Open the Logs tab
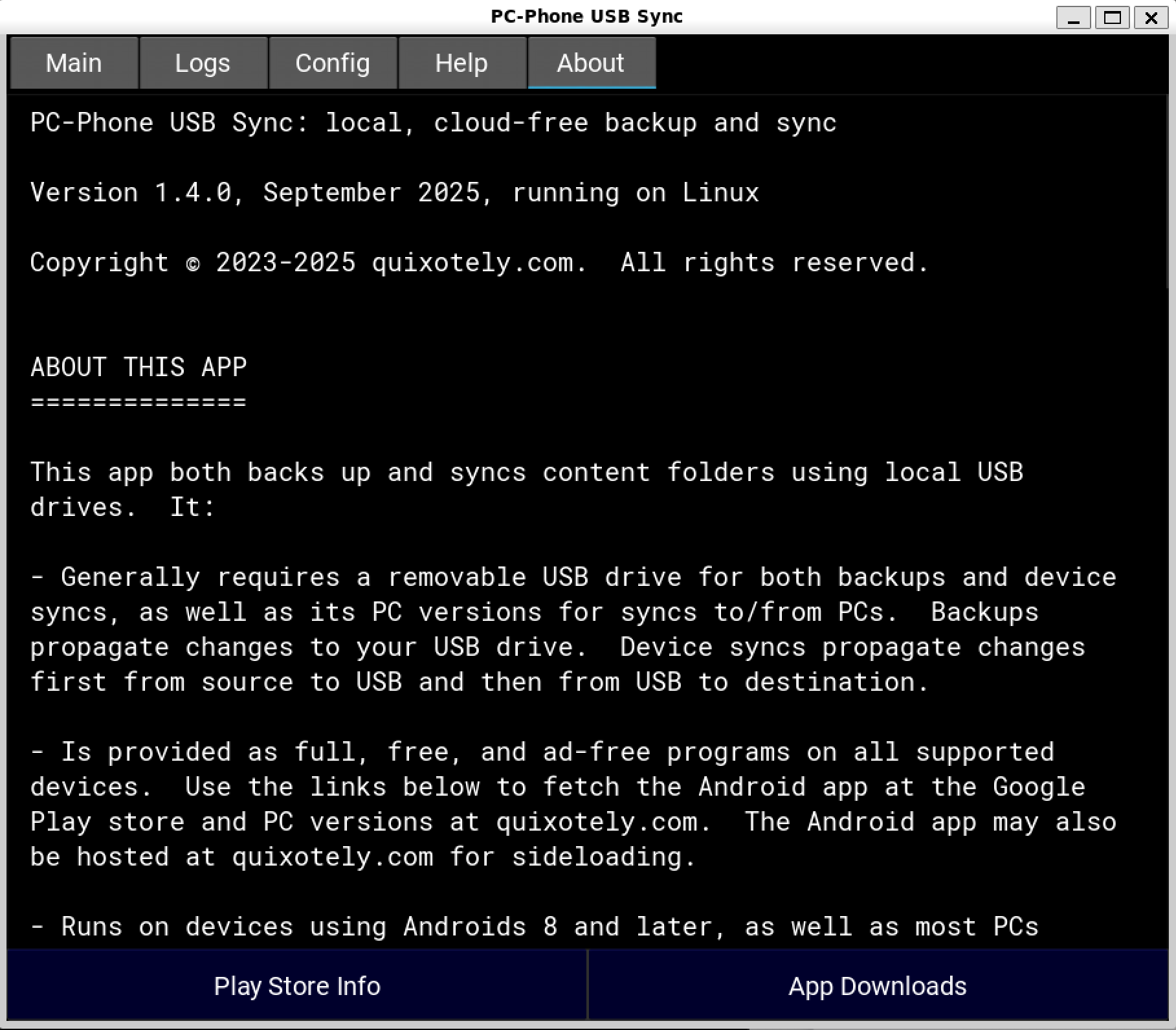Screen dimensions: 1176x1030 (x=203, y=63)
